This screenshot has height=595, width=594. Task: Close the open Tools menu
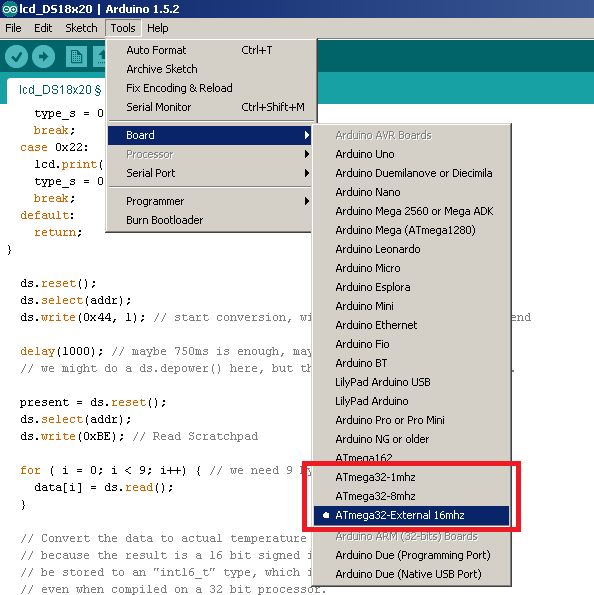click(x=123, y=28)
